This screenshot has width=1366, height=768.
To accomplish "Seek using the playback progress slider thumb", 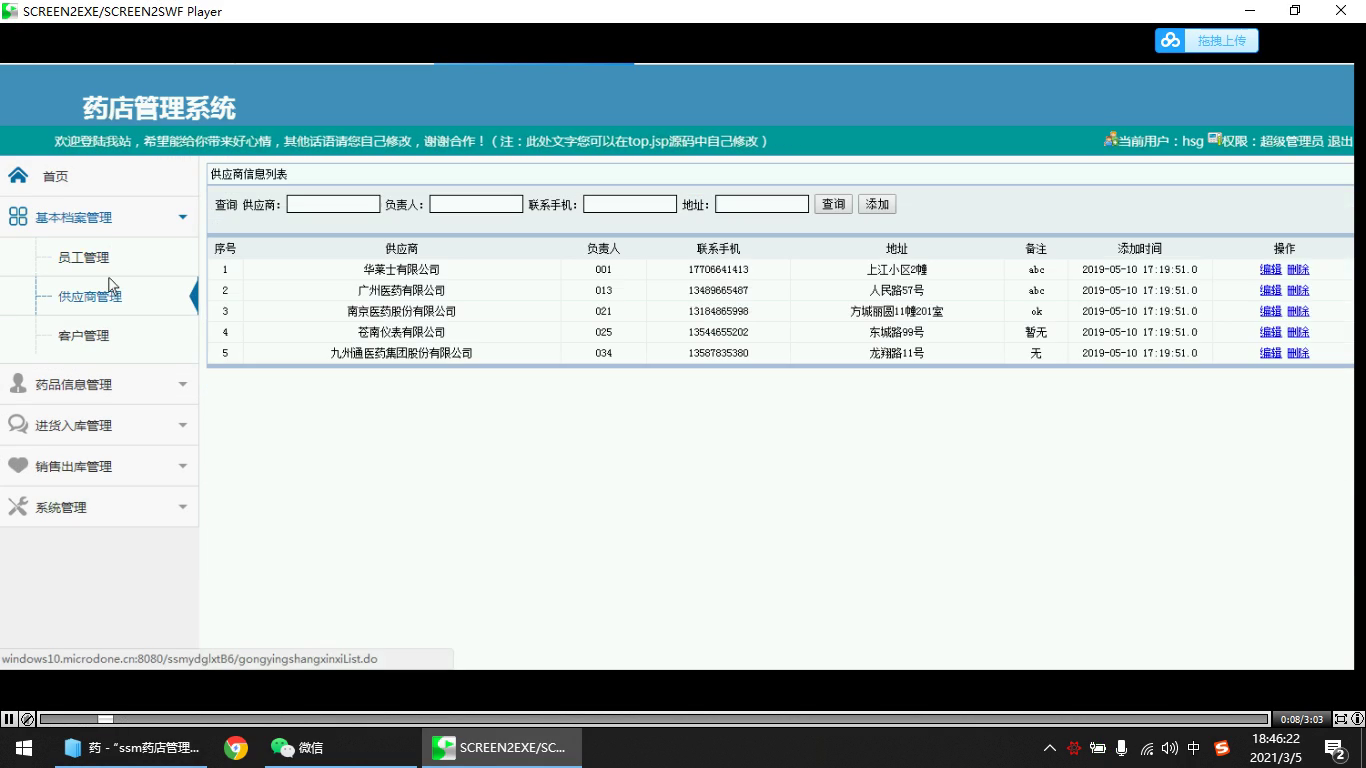I will [105, 719].
